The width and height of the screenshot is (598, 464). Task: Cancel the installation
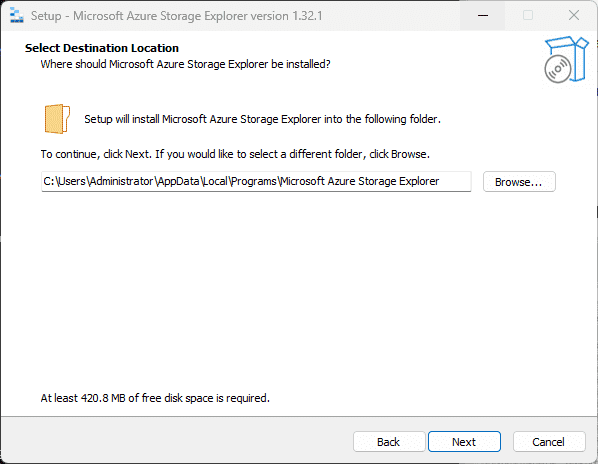tap(549, 442)
